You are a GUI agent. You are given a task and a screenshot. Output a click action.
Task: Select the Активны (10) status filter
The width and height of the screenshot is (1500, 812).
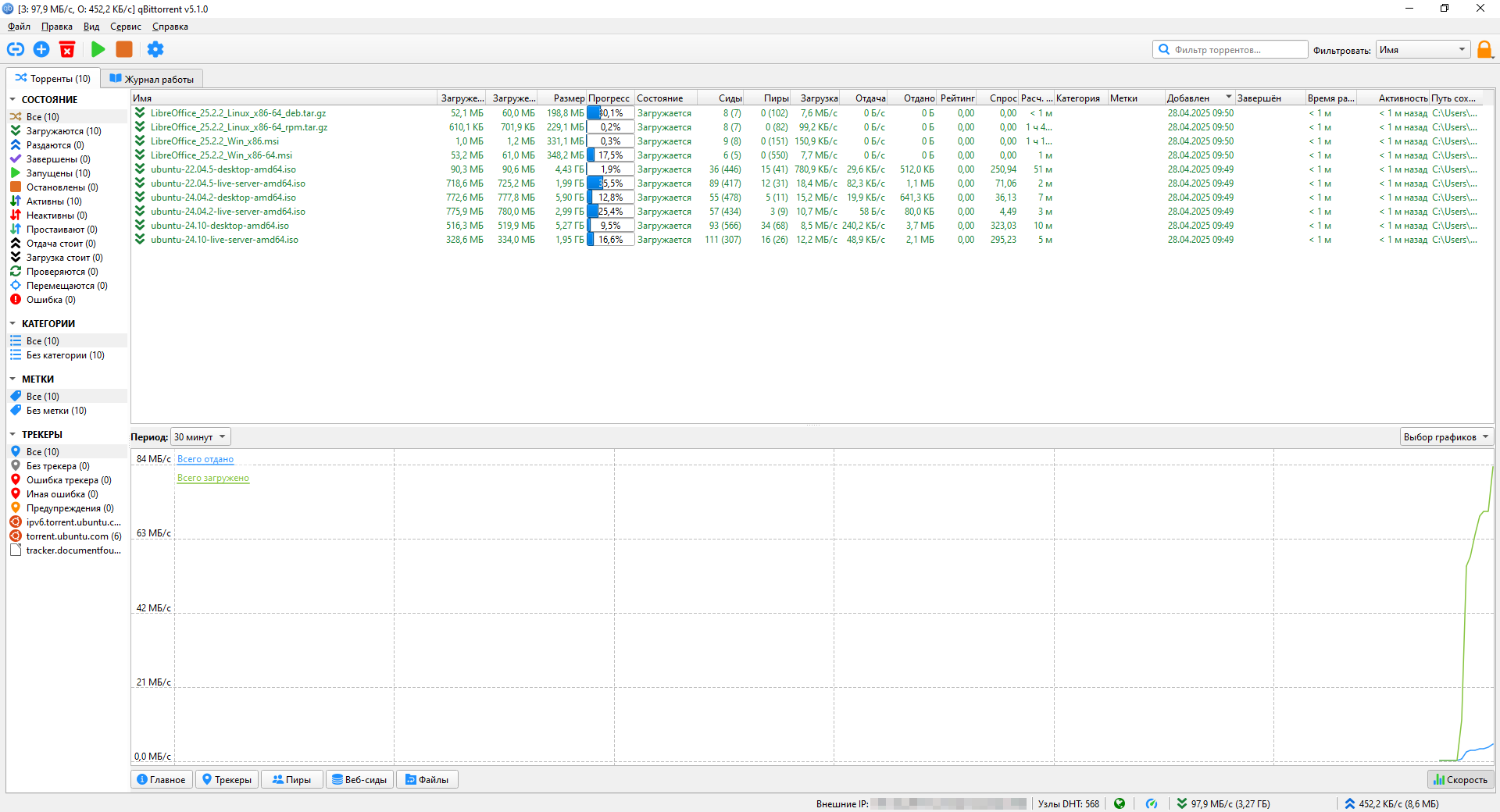coord(67,201)
